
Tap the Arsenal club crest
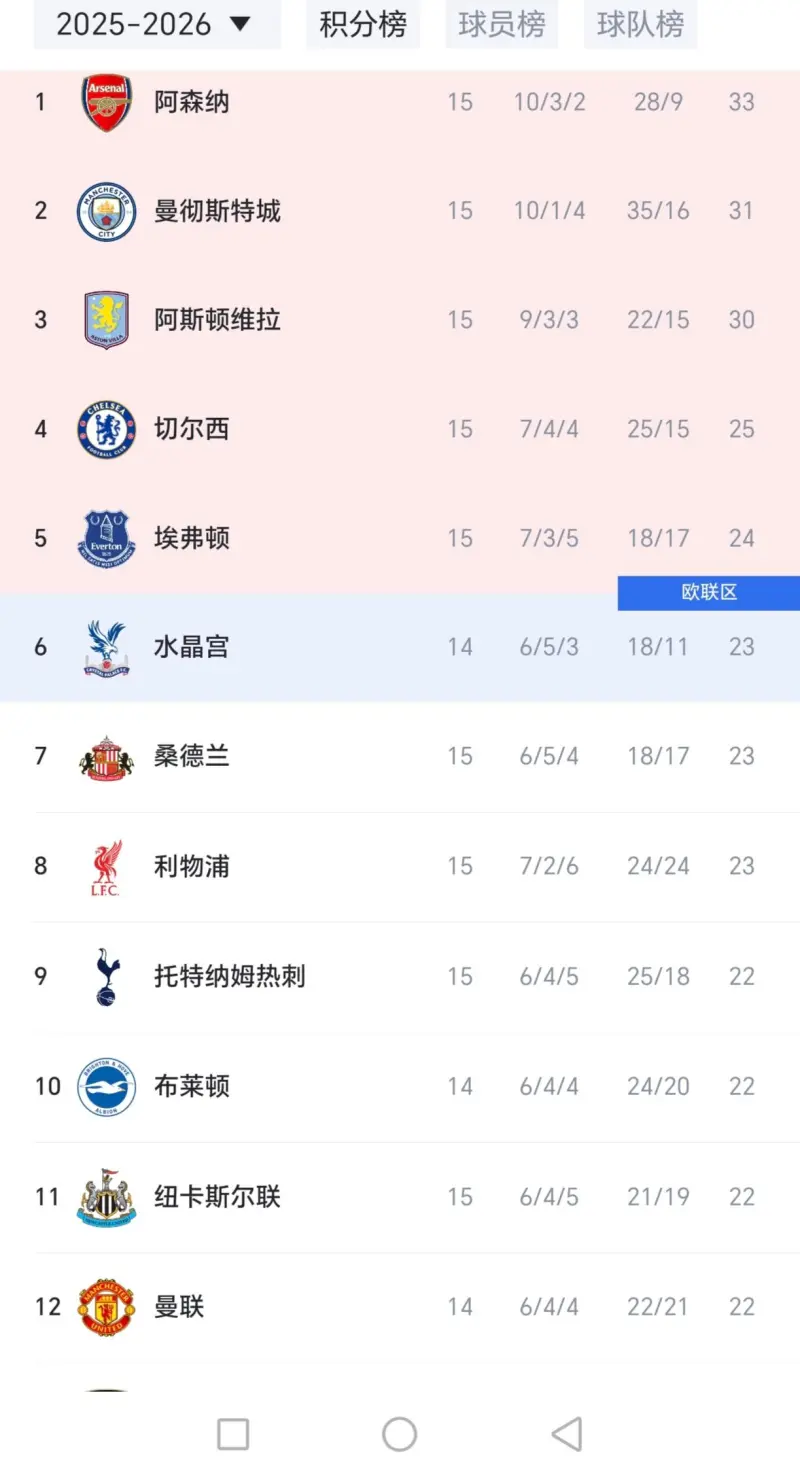107,102
